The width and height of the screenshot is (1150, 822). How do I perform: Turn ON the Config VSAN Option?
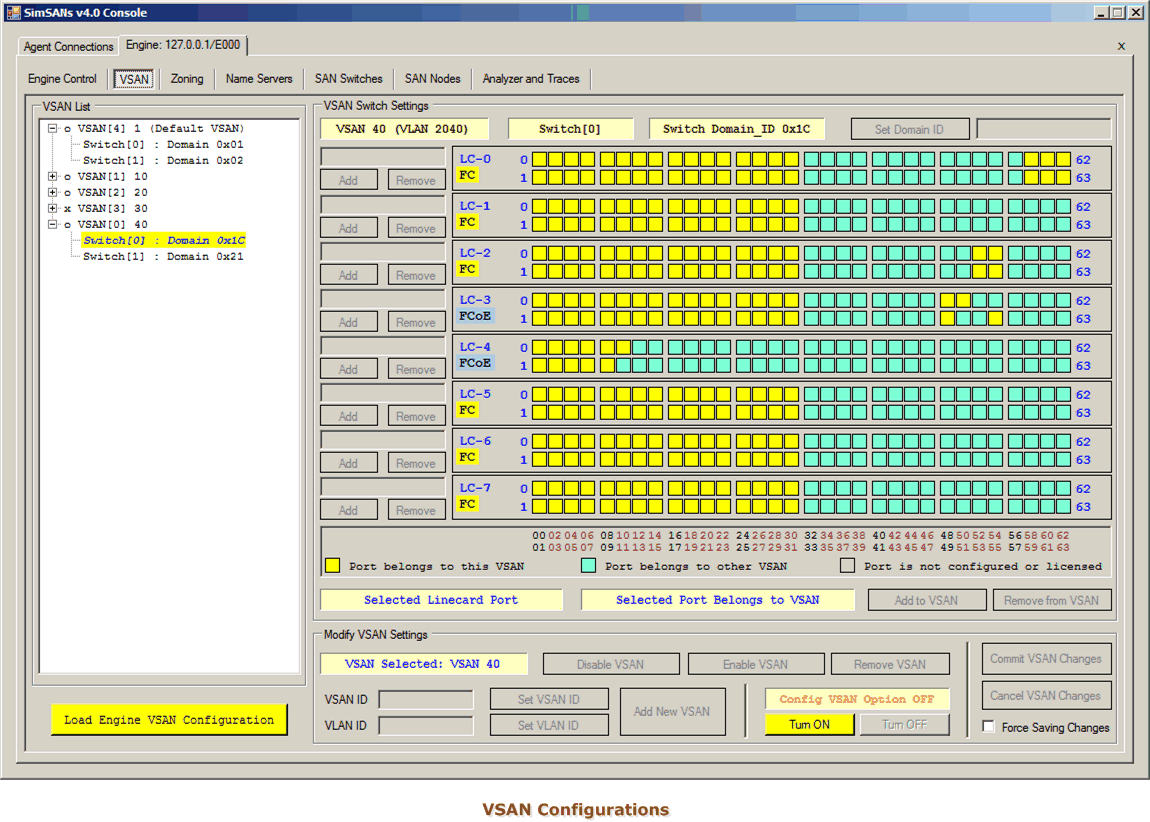pyautogui.click(x=809, y=725)
